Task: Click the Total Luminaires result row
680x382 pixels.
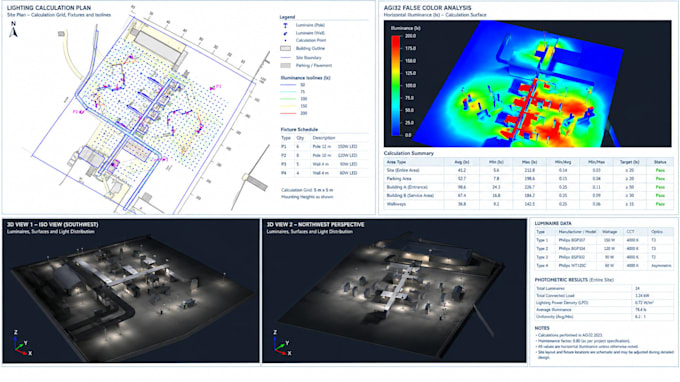Action: coord(605,288)
